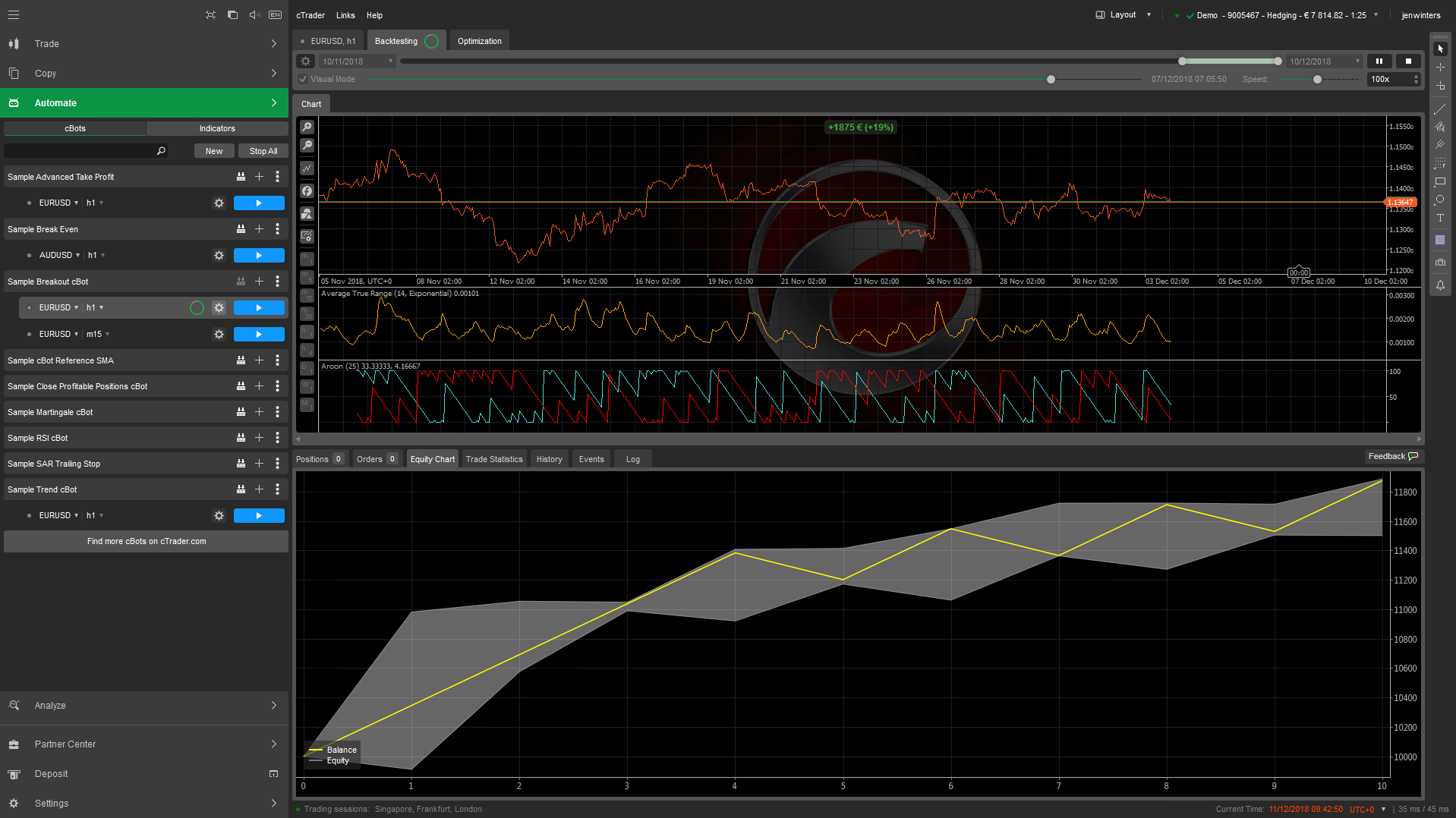Switch to the Indicators tab

click(217, 129)
